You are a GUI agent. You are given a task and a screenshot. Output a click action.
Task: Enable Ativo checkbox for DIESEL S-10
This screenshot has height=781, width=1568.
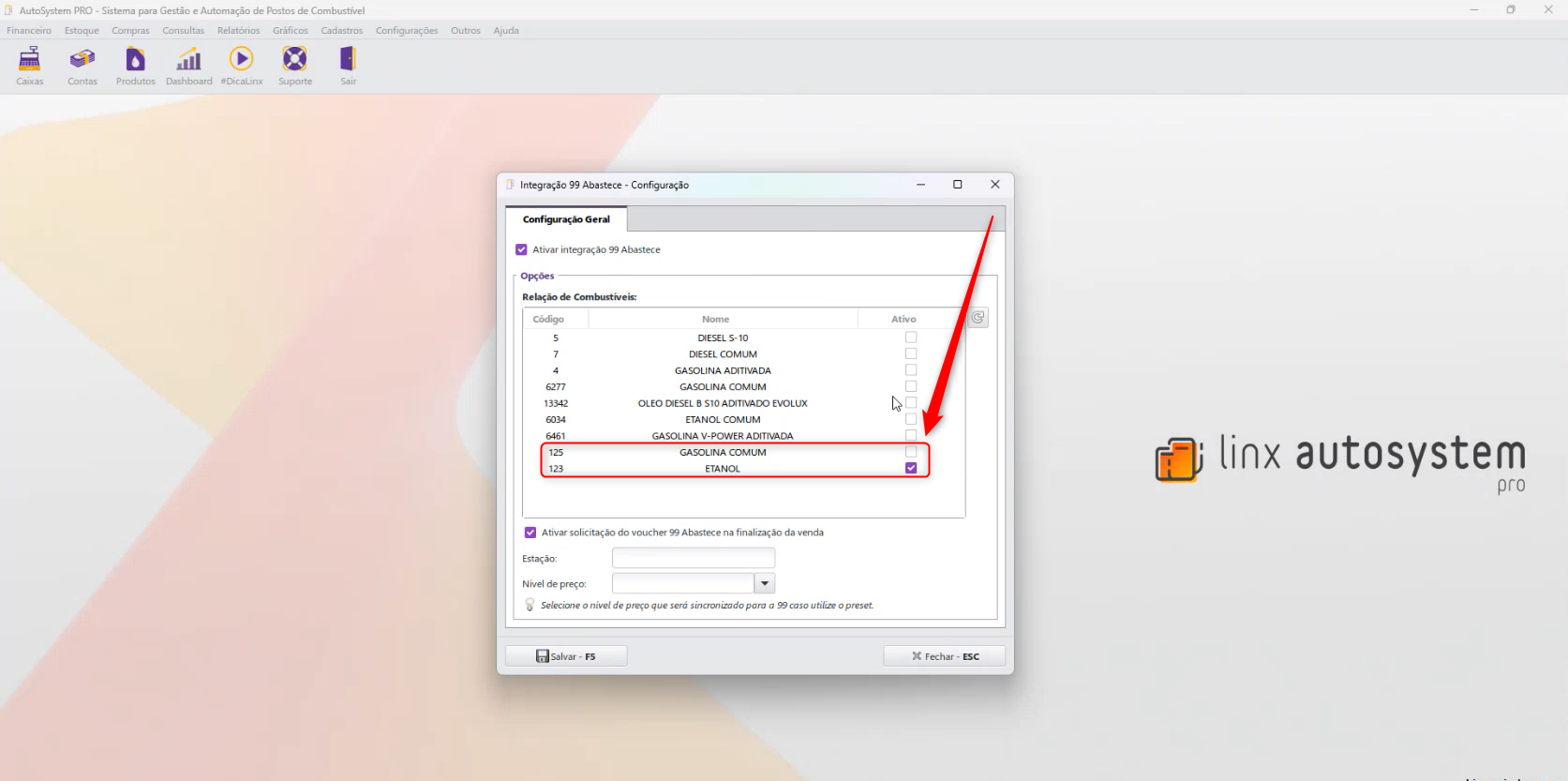911,338
